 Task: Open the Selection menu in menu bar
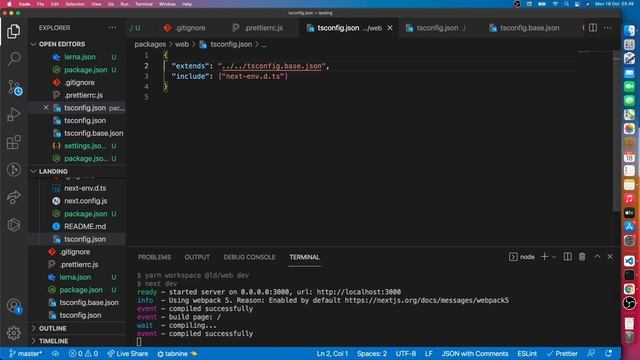(75, 4)
